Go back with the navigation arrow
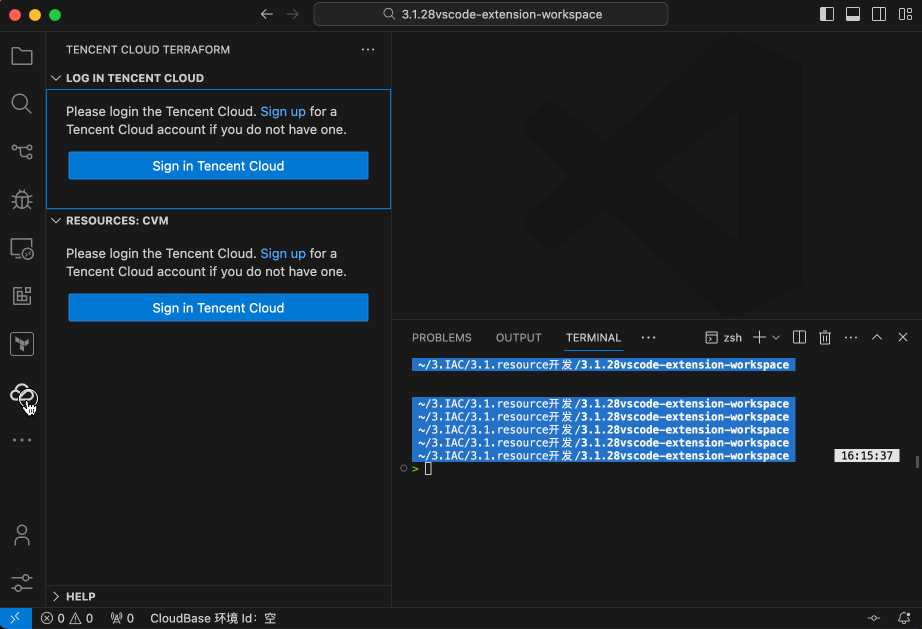Viewport: 922px width, 629px height. point(266,14)
